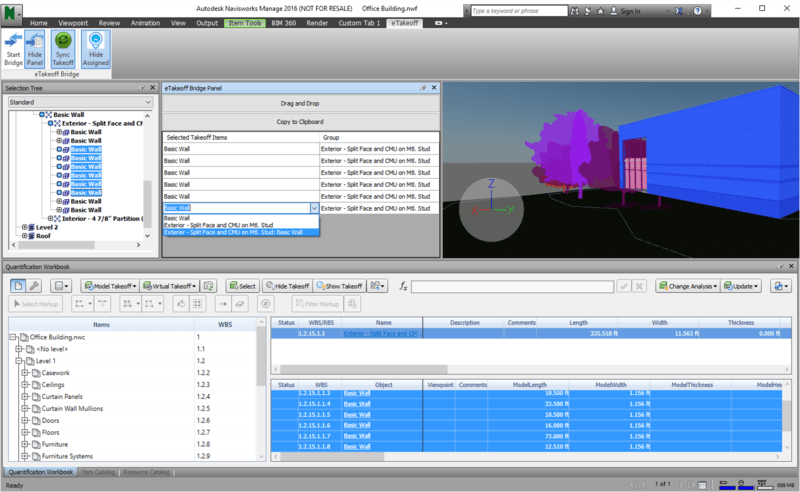Screen dimensions: 800x492
Task: Click the Sync Takeoff ribbon icon
Action: (63, 49)
